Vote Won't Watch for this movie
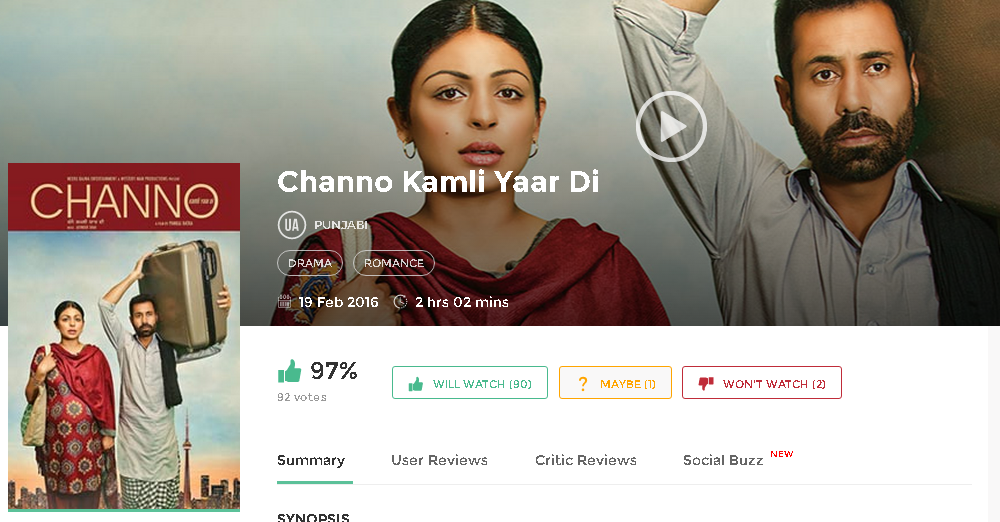This screenshot has width=1000, height=522. point(762,383)
